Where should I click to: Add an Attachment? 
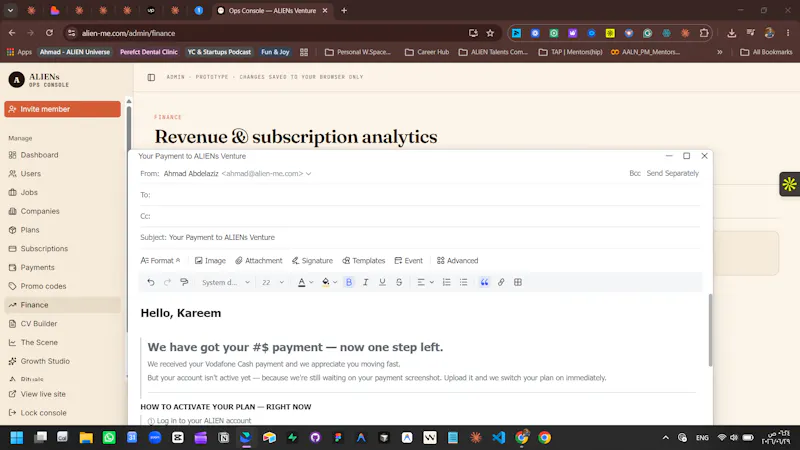(x=259, y=261)
